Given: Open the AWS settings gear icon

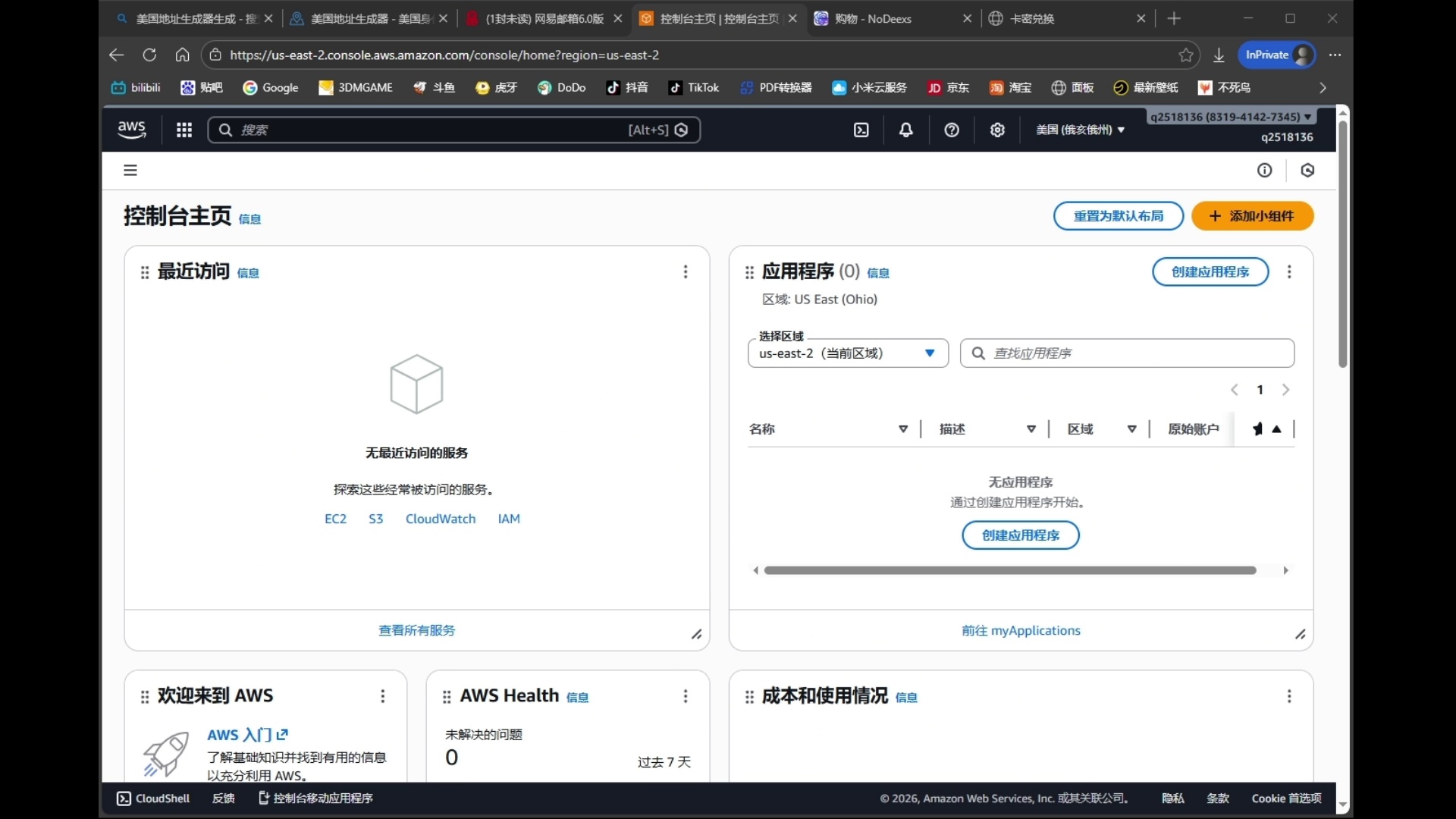Looking at the screenshot, I should tap(997, 130).
